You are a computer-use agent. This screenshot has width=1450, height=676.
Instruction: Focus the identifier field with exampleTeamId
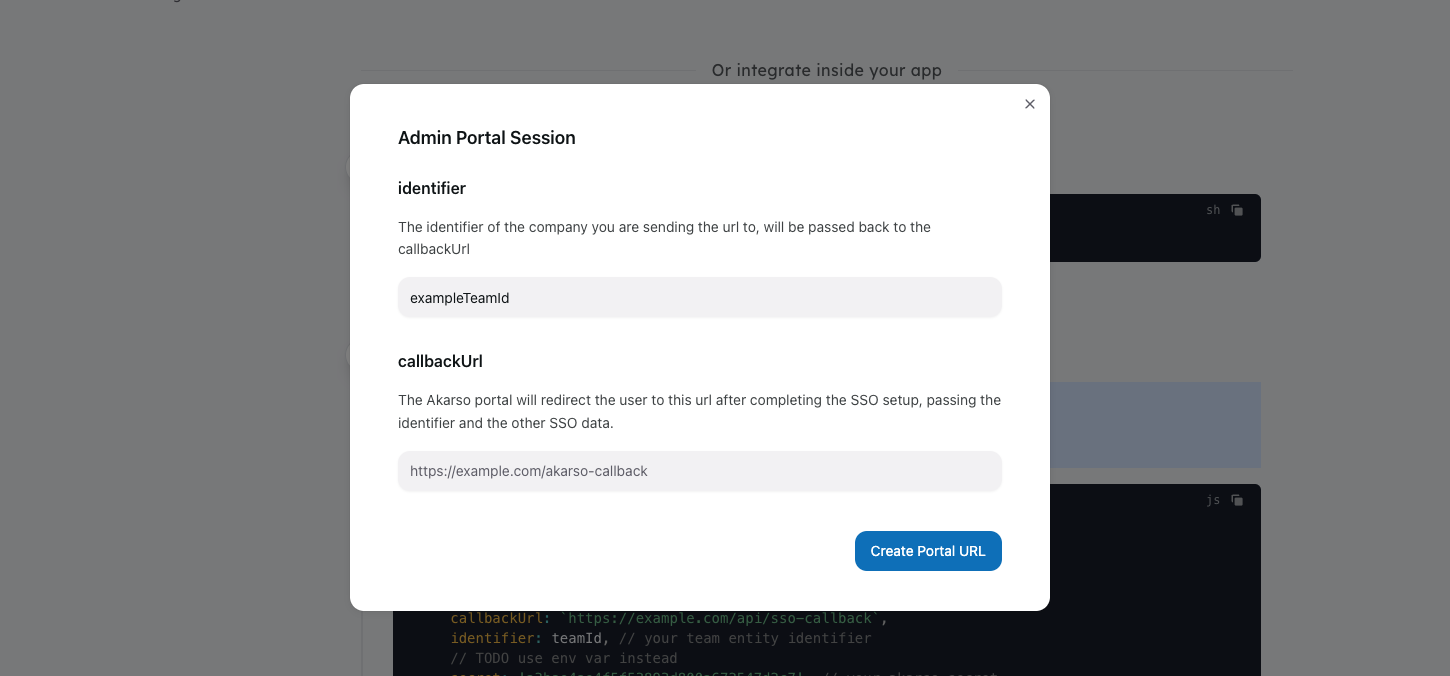699,298
